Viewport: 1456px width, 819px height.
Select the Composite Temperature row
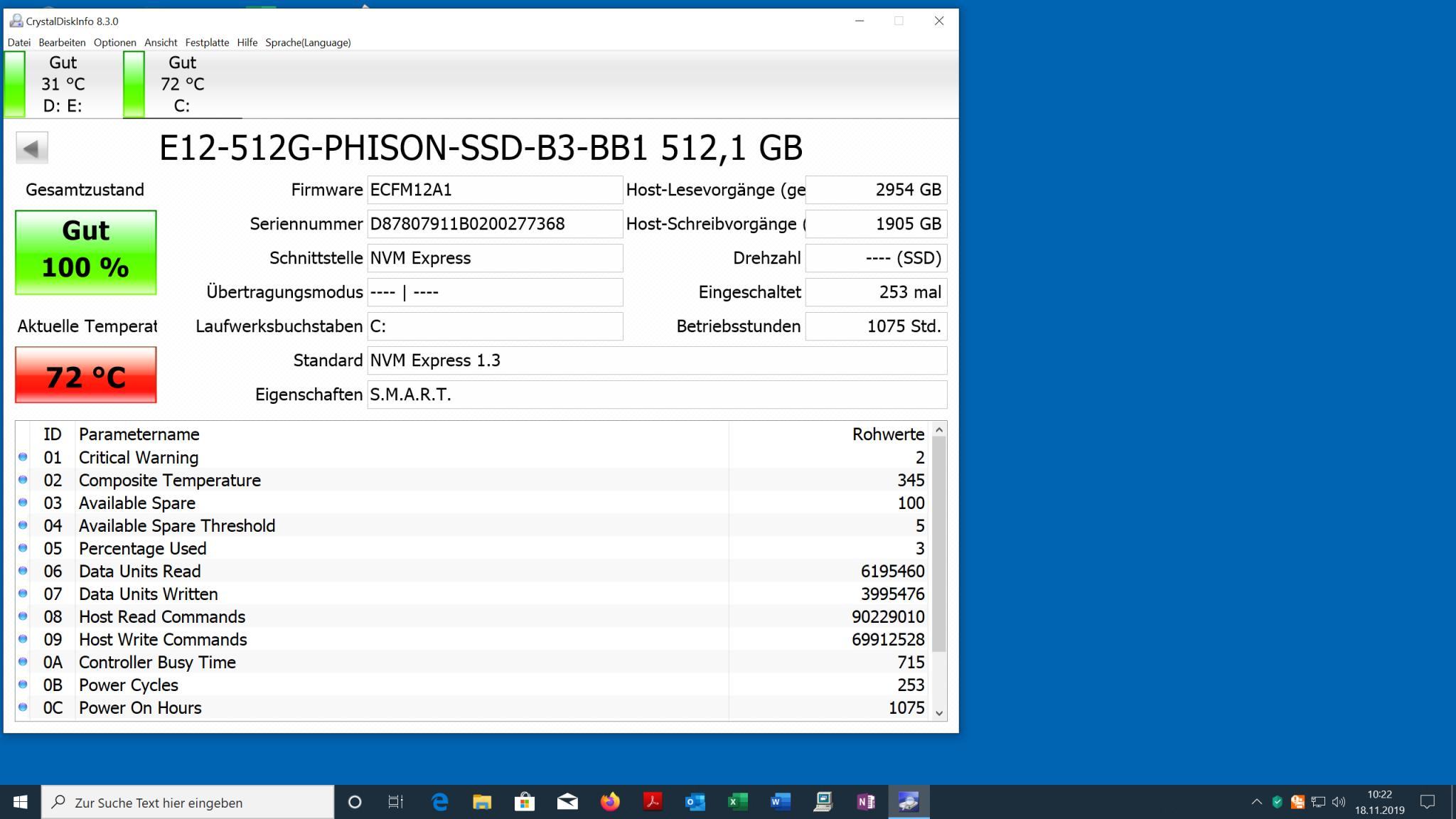point(473,480)
